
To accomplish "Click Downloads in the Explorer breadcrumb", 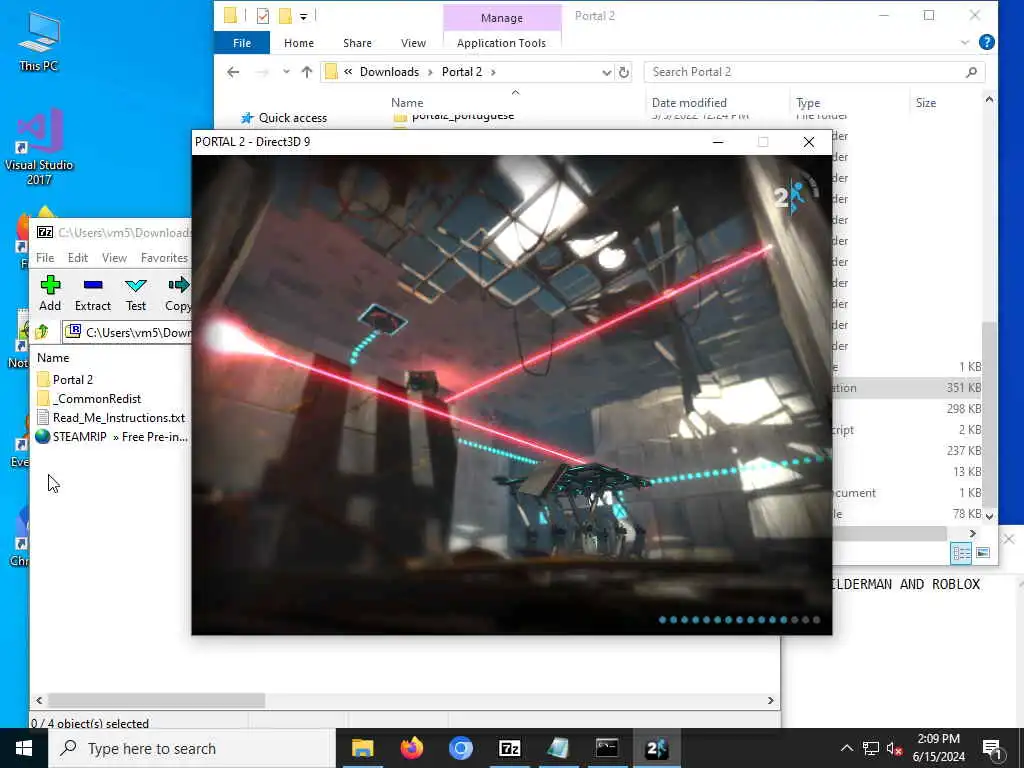I will [x=389, y=72].
